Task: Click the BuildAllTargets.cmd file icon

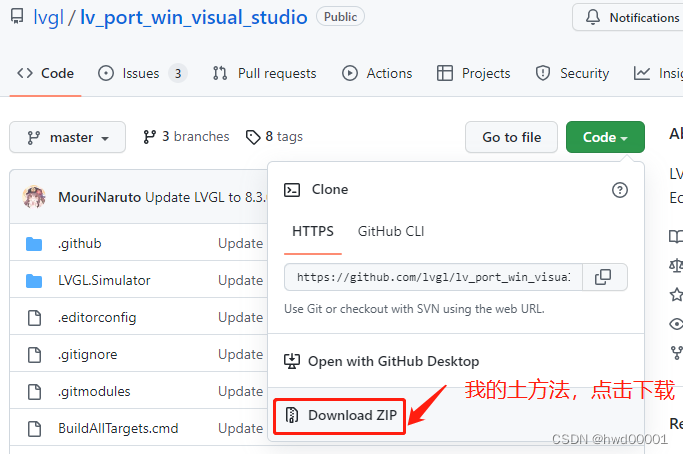Action: point(34,429)
